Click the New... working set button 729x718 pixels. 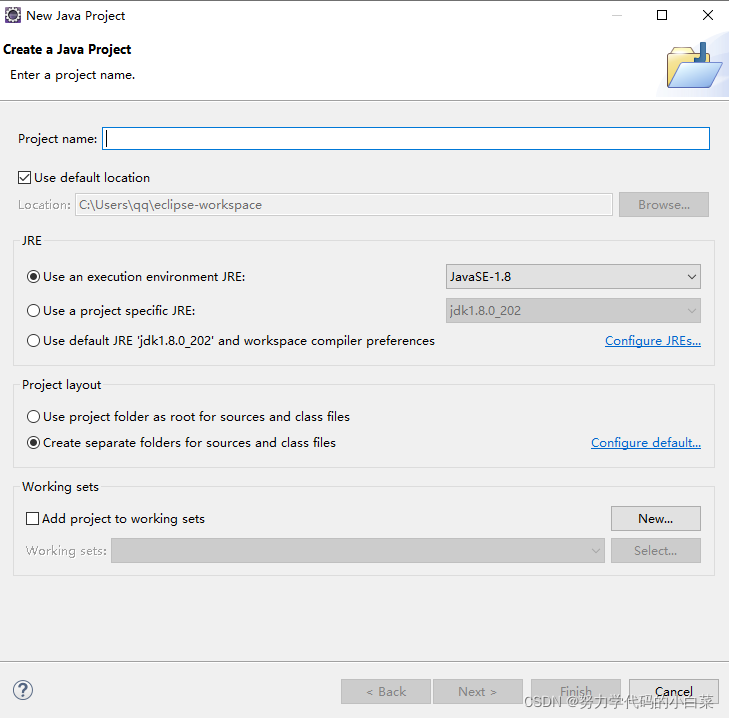(656, 519)
